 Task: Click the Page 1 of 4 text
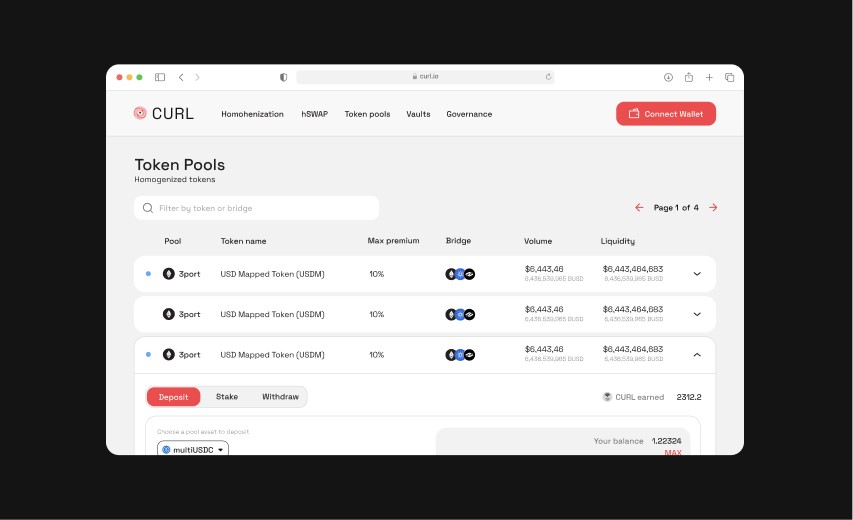click(x=676, y=208)
